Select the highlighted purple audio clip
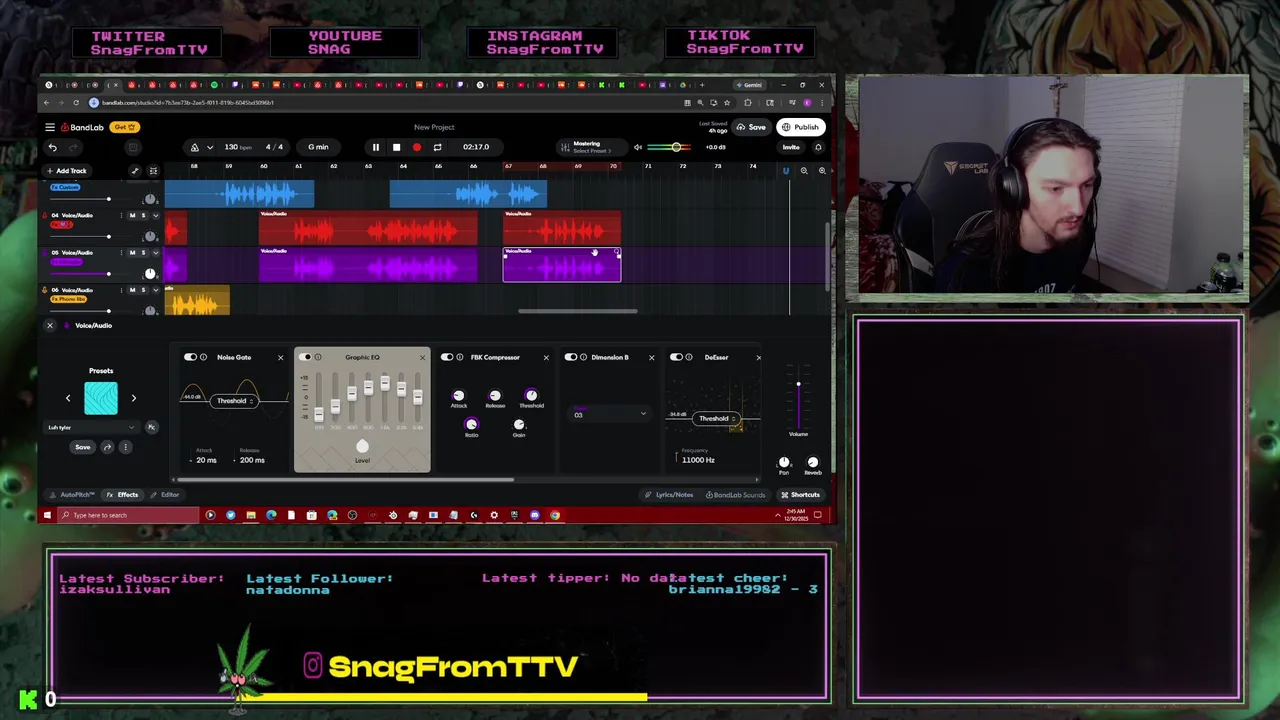The width and height of the screenshot is (1280, 720). coord(562,266)
